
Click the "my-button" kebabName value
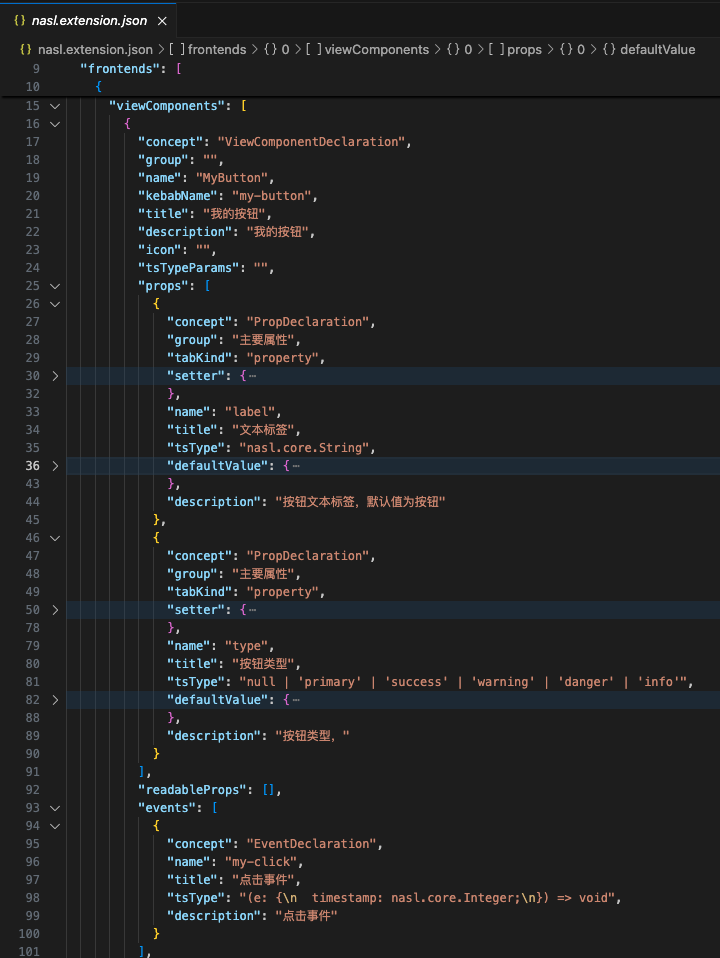271,196
